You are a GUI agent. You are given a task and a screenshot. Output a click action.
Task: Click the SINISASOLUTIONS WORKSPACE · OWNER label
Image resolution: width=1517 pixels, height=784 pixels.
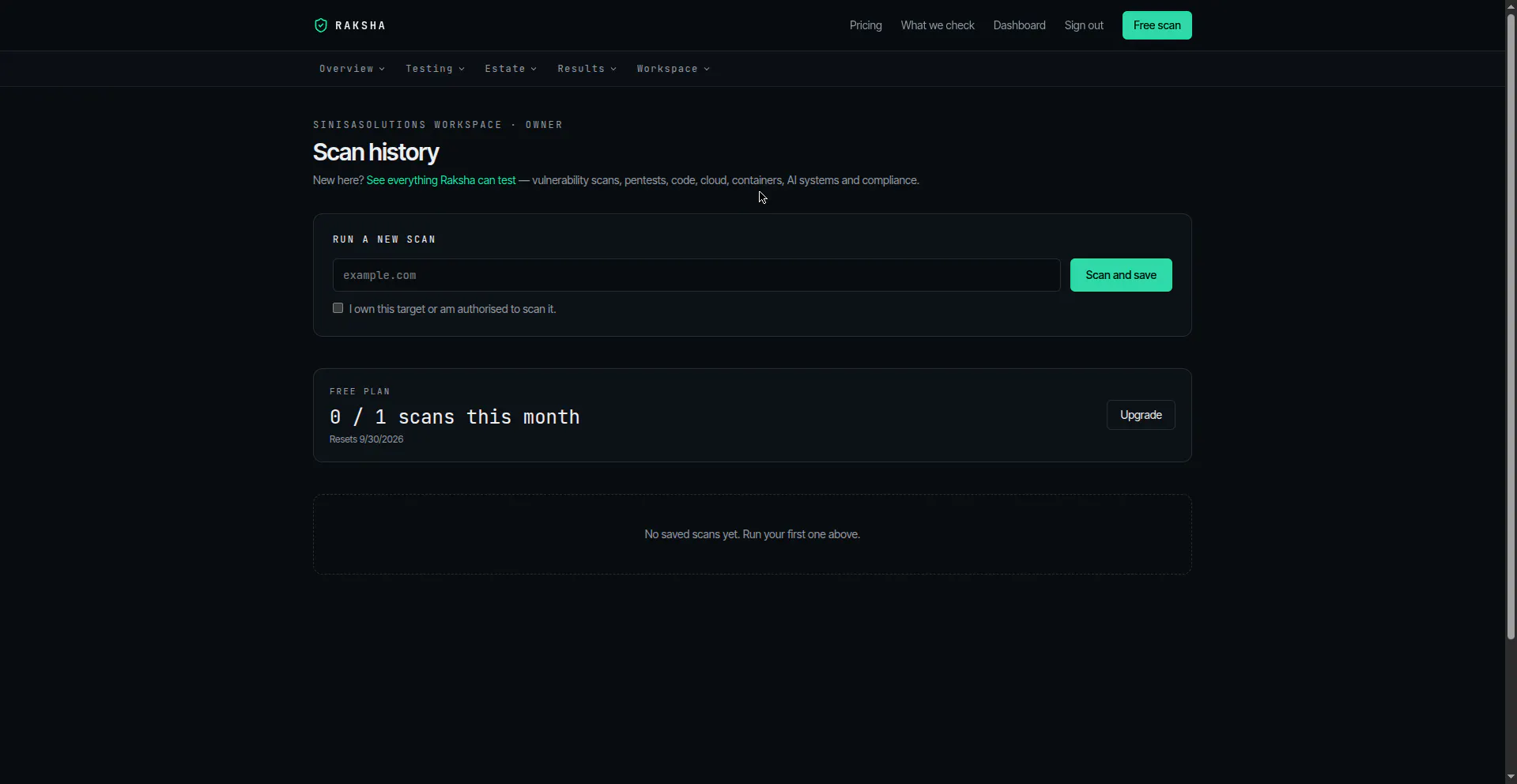(438, 125)
